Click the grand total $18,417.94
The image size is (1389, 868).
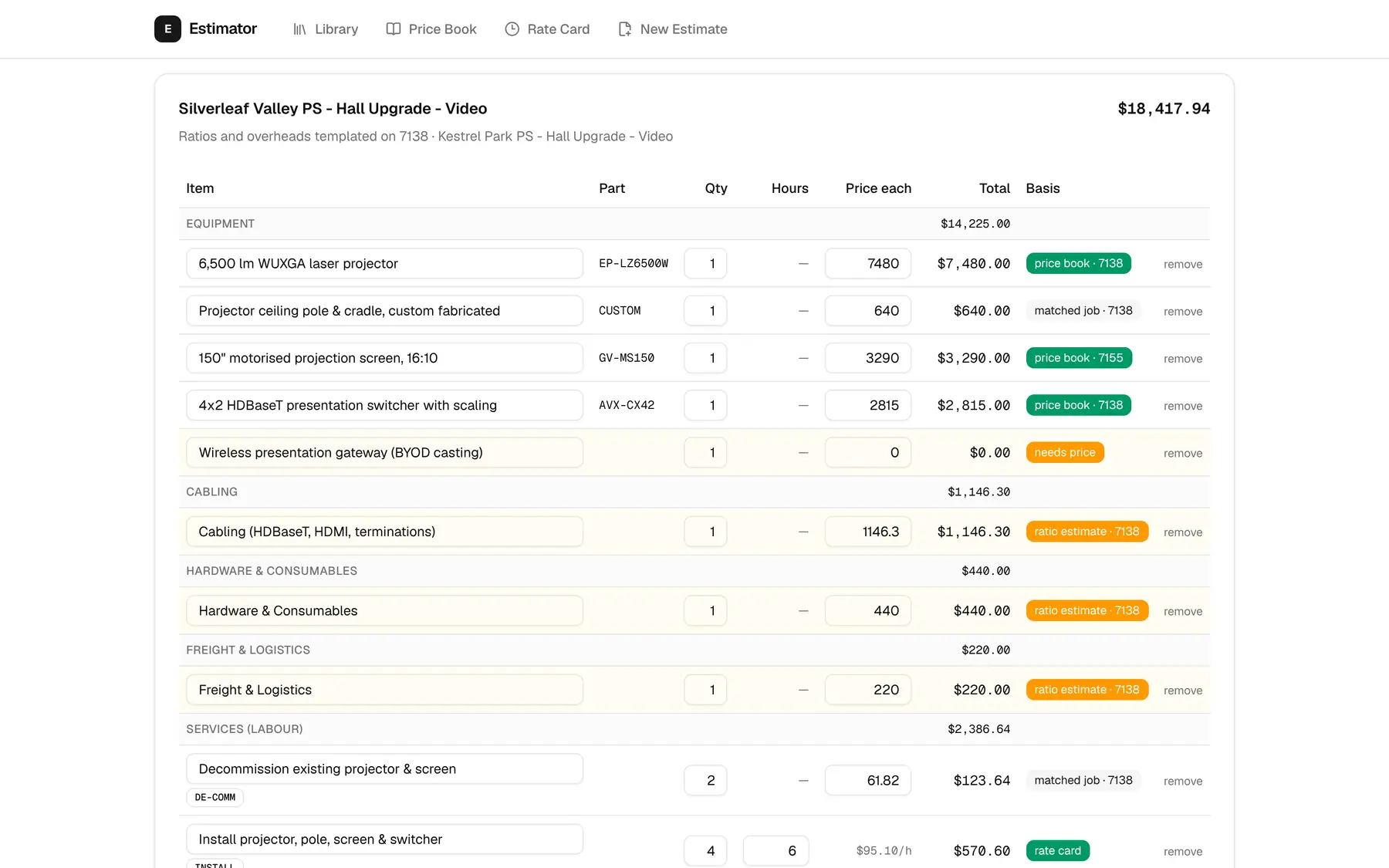(1164, 109)
